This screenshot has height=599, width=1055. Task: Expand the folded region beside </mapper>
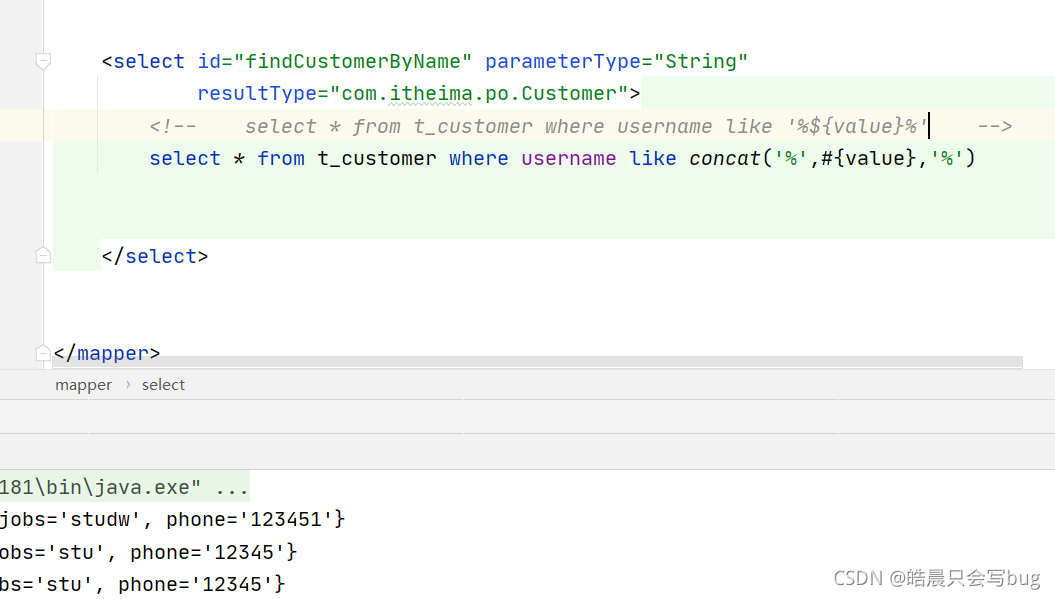[x=42, y=352]
